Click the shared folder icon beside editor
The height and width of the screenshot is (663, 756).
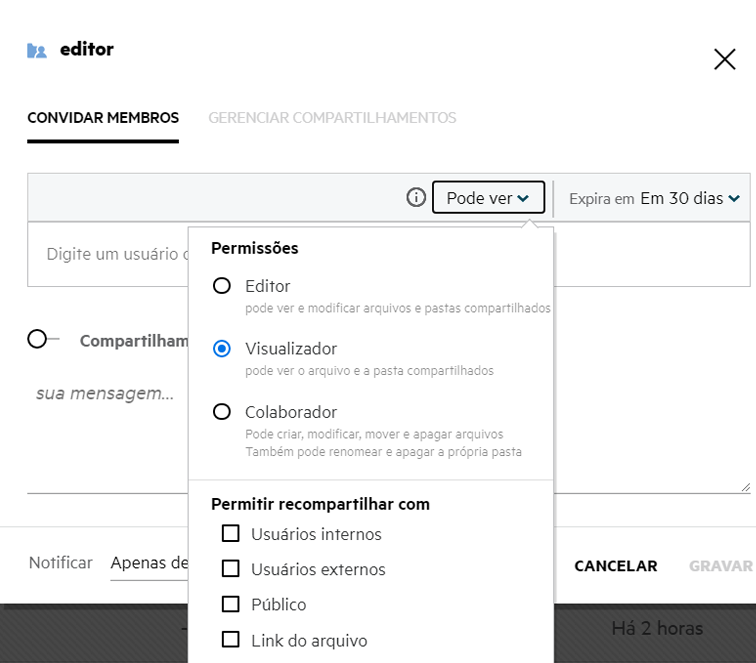[x=37, y=50]
